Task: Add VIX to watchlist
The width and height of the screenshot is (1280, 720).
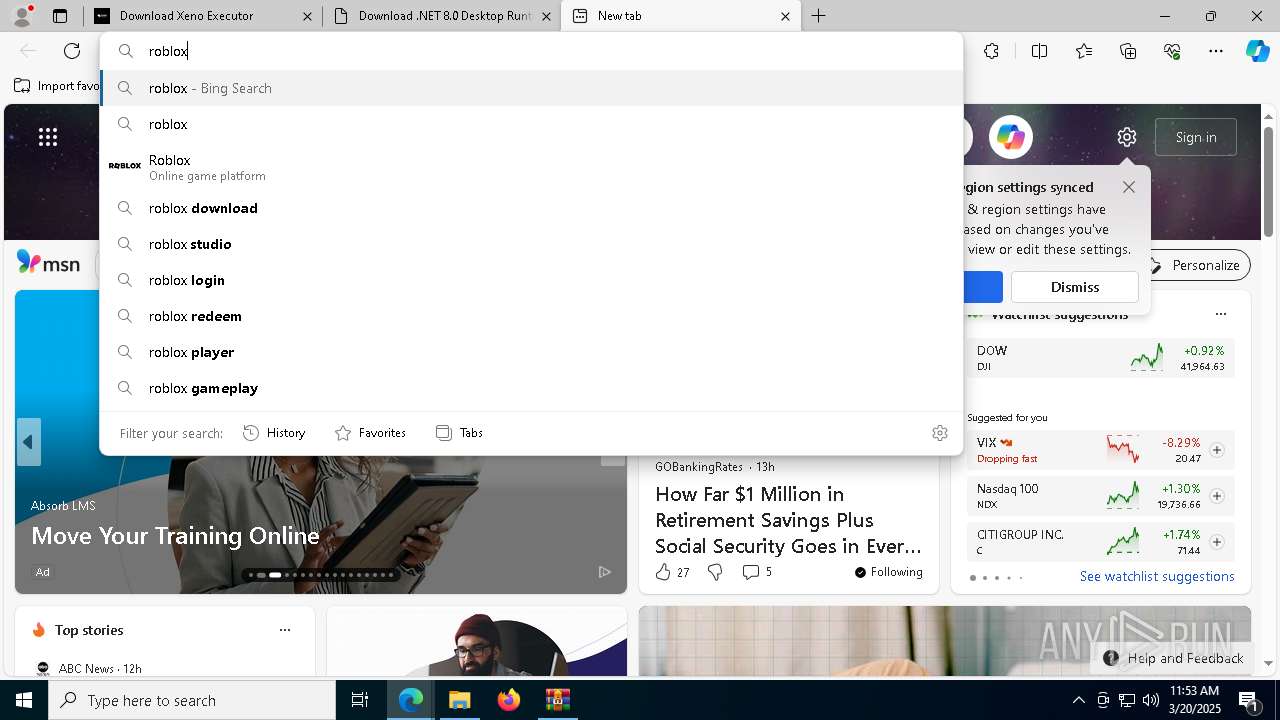Action: click(x=1217, y=450)
